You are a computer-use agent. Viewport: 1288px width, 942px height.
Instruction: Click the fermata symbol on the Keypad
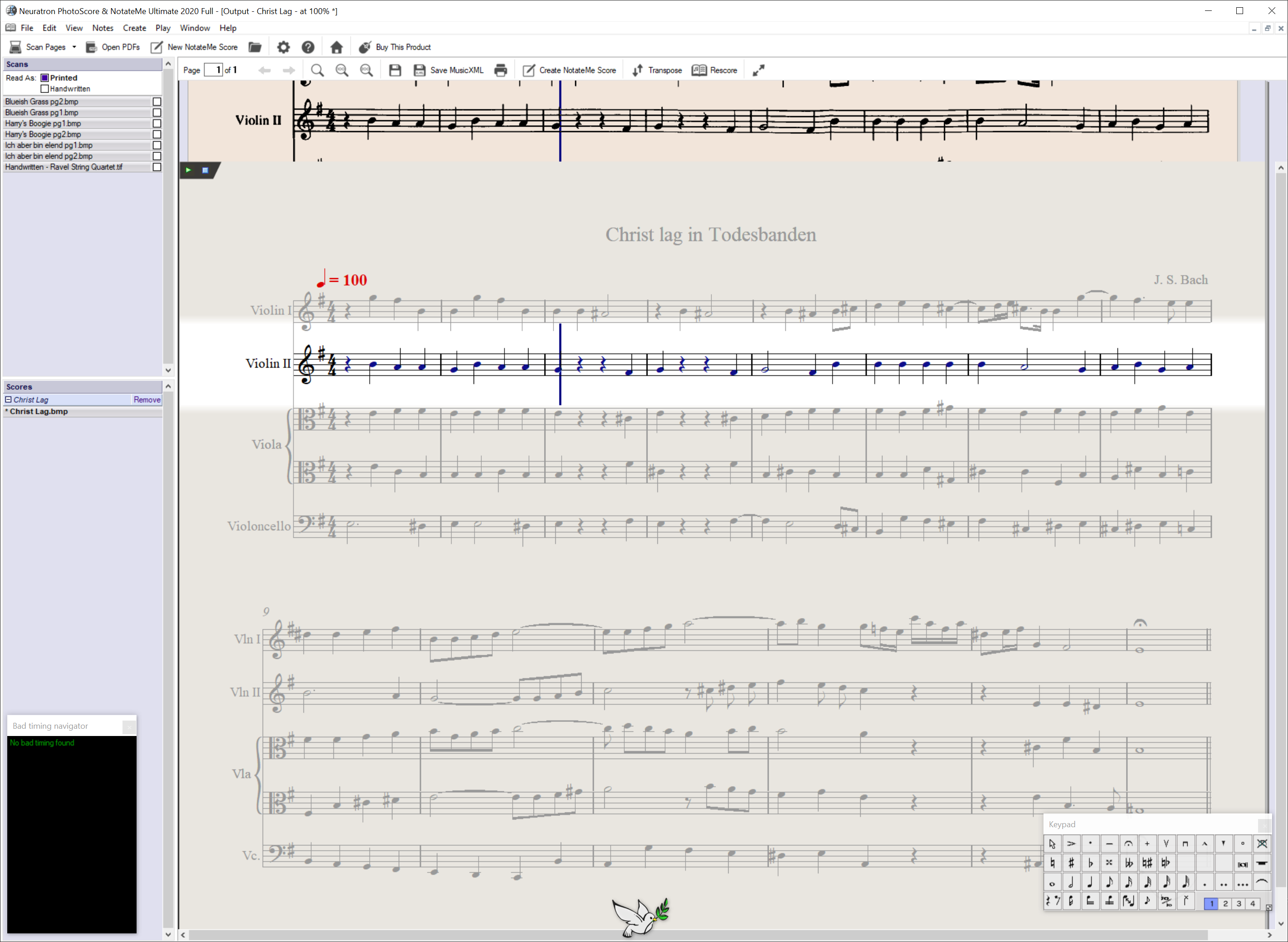pos(1128,844)
